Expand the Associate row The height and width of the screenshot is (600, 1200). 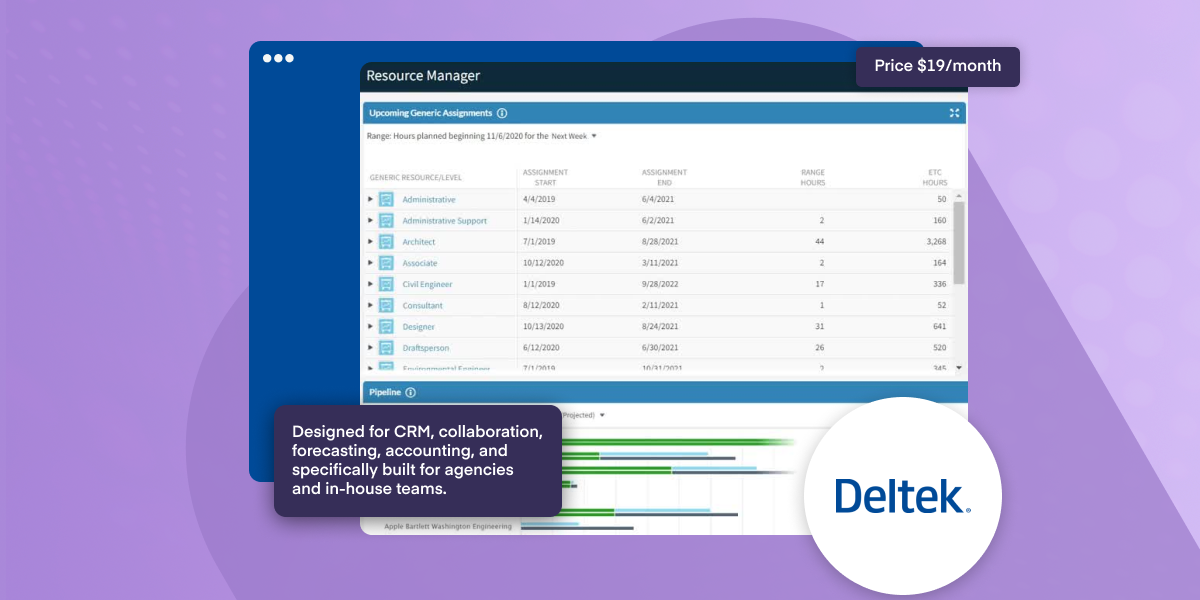point(371,263)
